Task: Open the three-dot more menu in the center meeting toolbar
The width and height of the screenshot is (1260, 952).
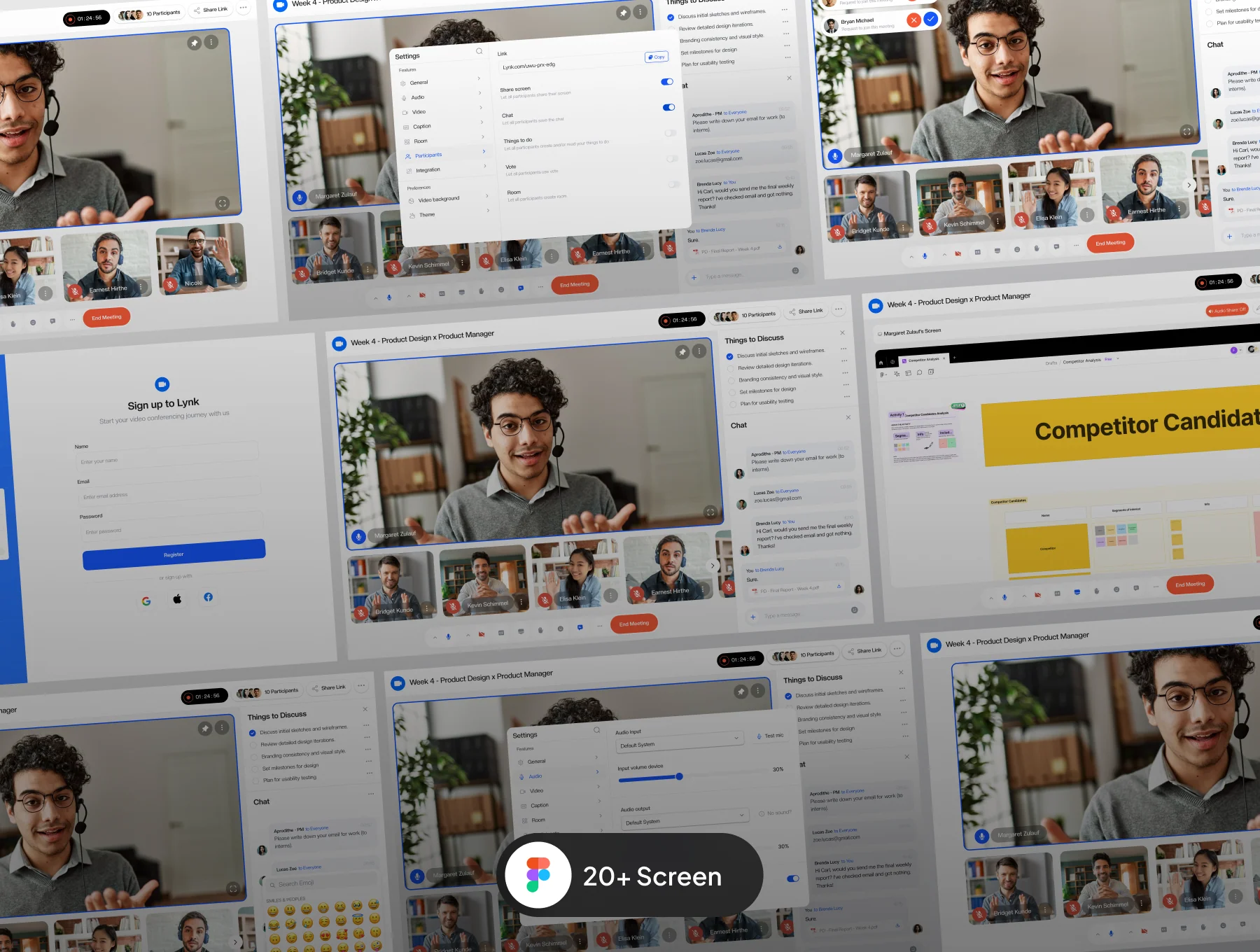Action: coord(599,626)
